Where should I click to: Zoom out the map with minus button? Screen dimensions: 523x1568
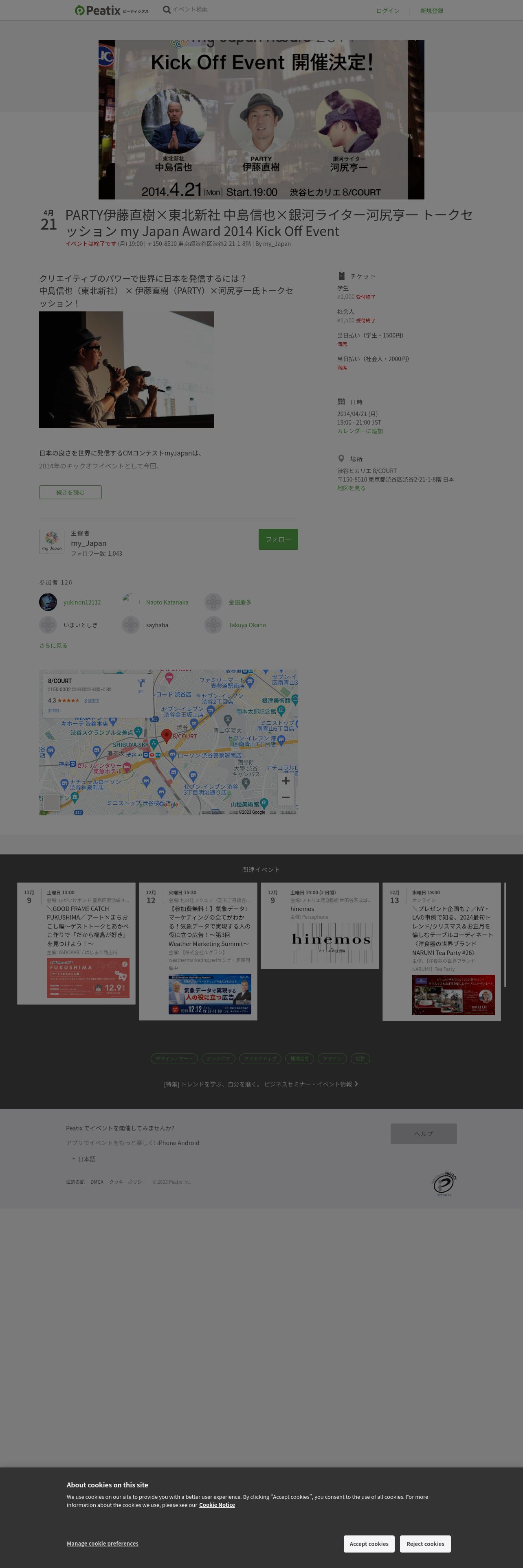[x=286, y=797]
